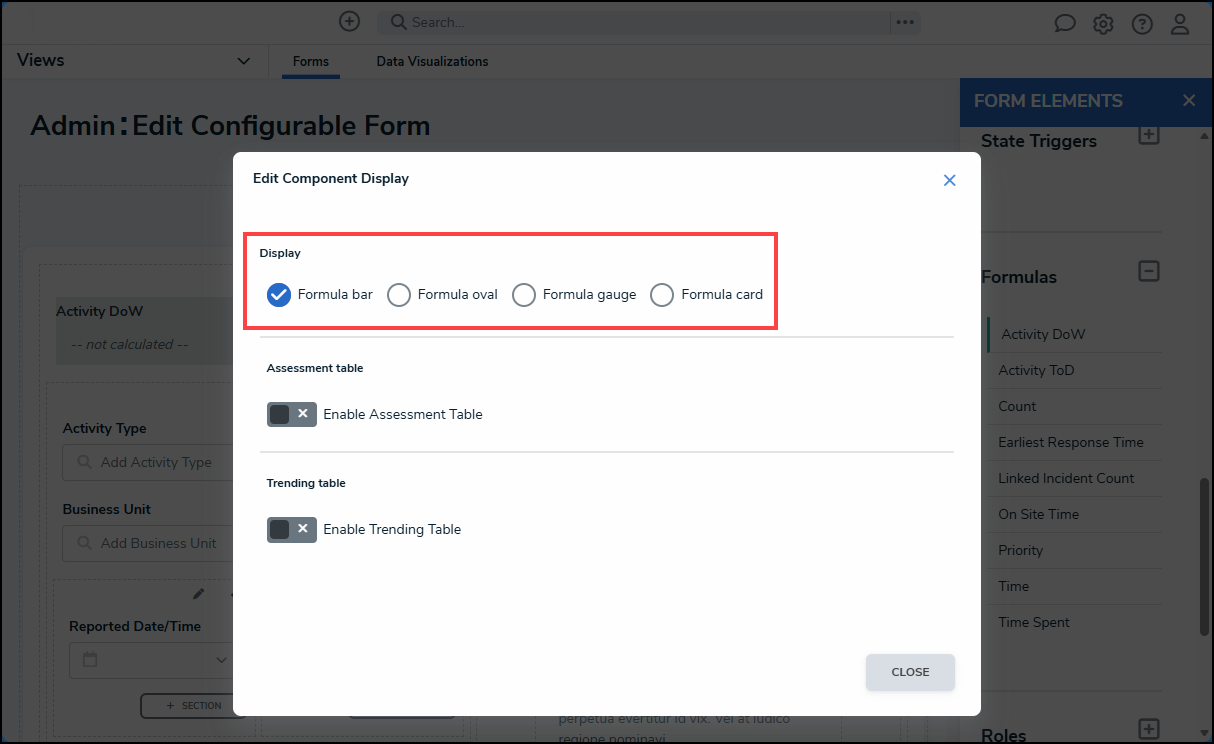The image size is (1214, 744).
Task: Expand the State Triggers section
Action: (1149, 135)
